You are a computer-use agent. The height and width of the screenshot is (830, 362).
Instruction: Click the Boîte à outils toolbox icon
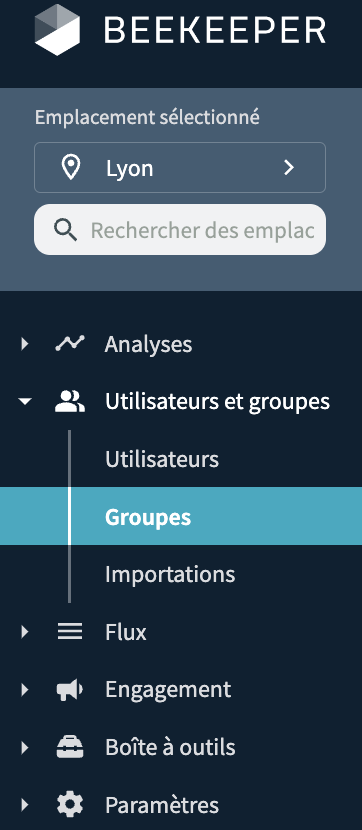pyautogui.click(x=70, y=747)
